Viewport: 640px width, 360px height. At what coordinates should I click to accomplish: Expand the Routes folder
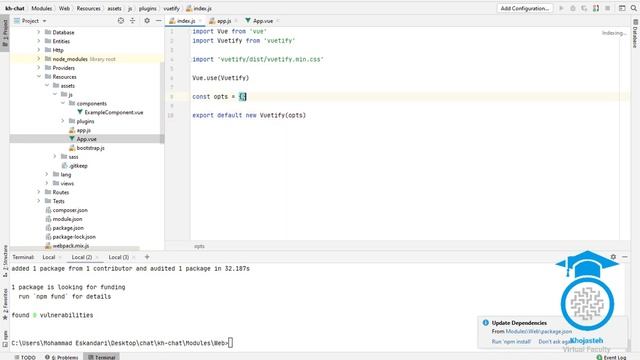[x=39, y=192]
